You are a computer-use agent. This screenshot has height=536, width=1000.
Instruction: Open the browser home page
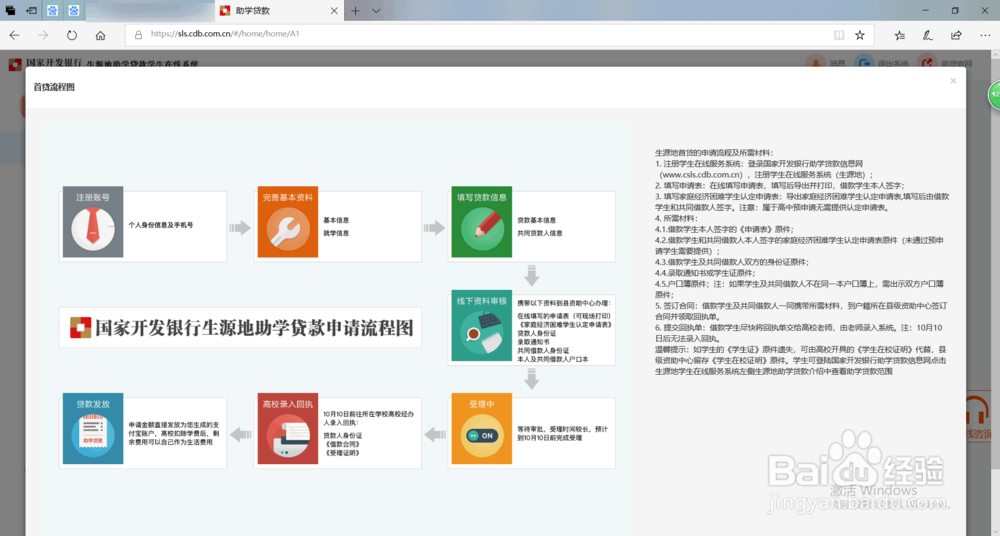click(100, 35)
